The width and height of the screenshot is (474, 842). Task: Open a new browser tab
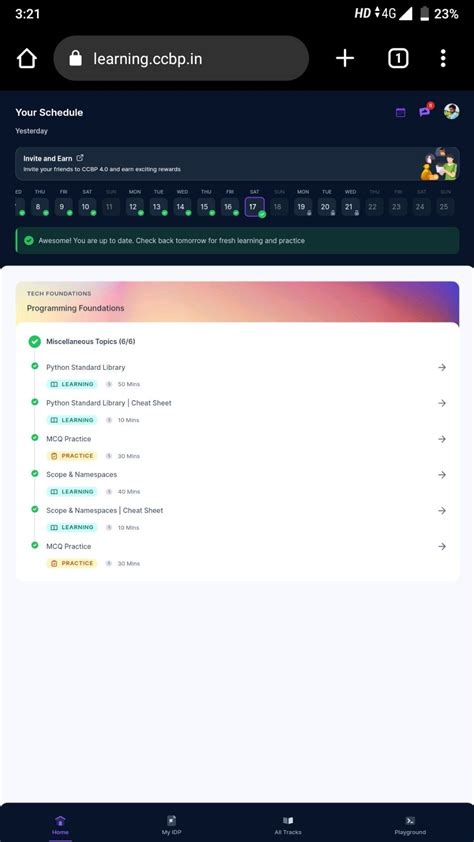pos(345,58)
